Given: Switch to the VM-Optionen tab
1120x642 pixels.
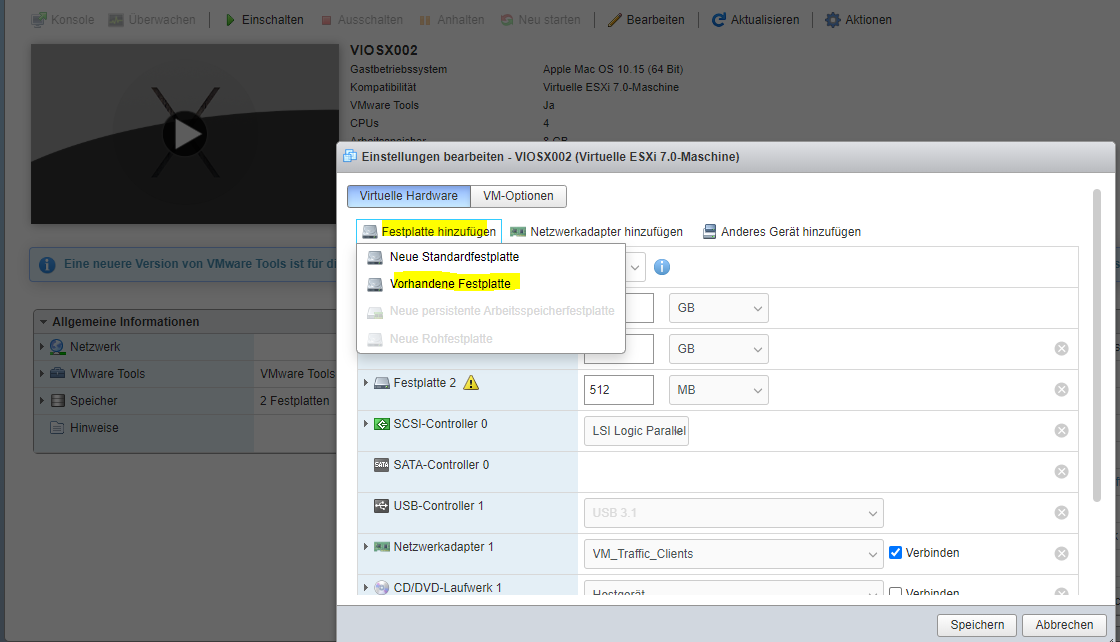Looking at the screenshot, I should (519, 196).
